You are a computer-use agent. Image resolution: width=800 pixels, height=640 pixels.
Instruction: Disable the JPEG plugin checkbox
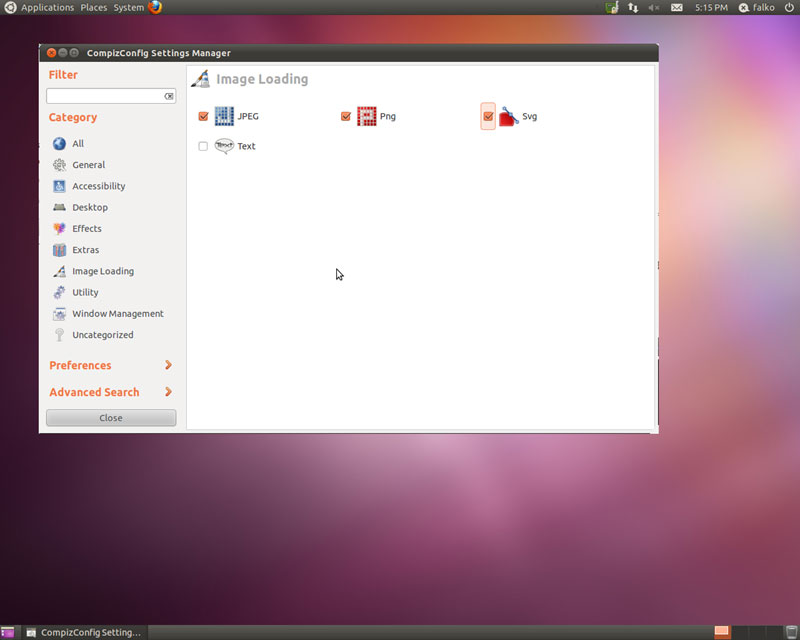tap(203, 116)
